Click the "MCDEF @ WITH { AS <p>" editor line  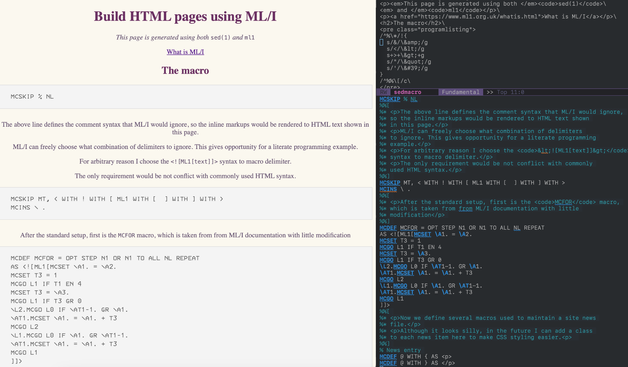pyautogui.click(x=415, y=357)
